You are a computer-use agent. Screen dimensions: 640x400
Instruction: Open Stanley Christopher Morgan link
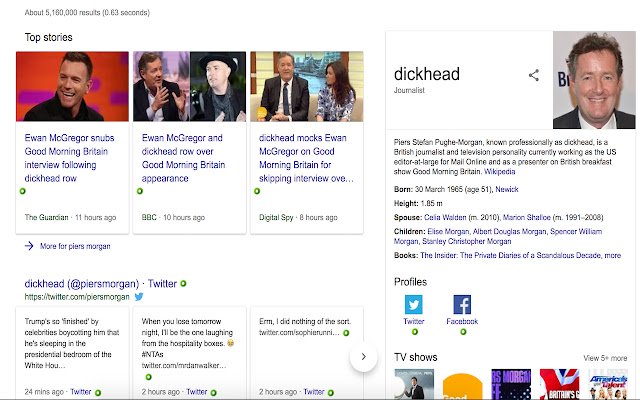point(467,241)
